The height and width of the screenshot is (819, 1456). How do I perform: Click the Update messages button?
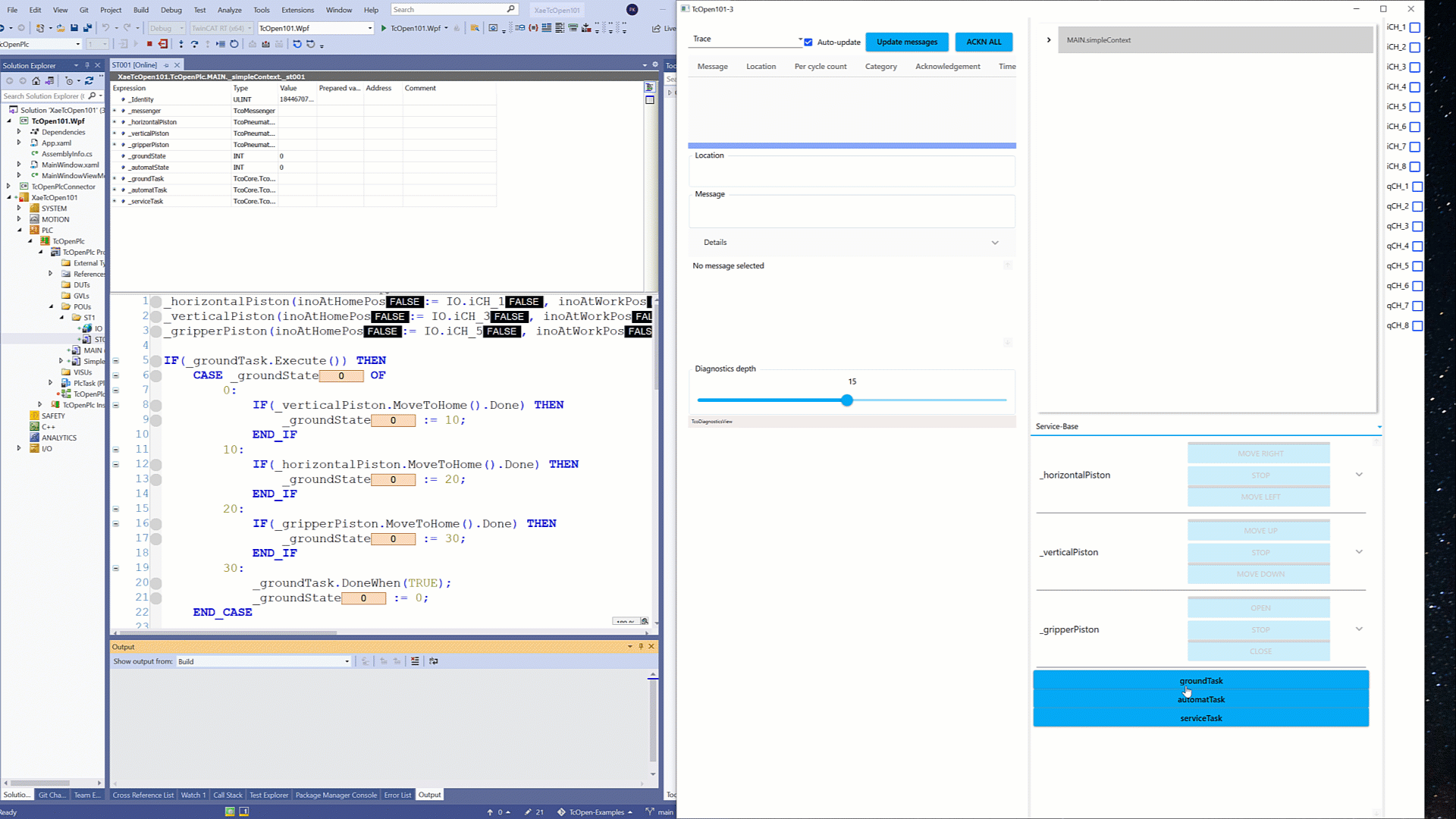tap(907, 42)
